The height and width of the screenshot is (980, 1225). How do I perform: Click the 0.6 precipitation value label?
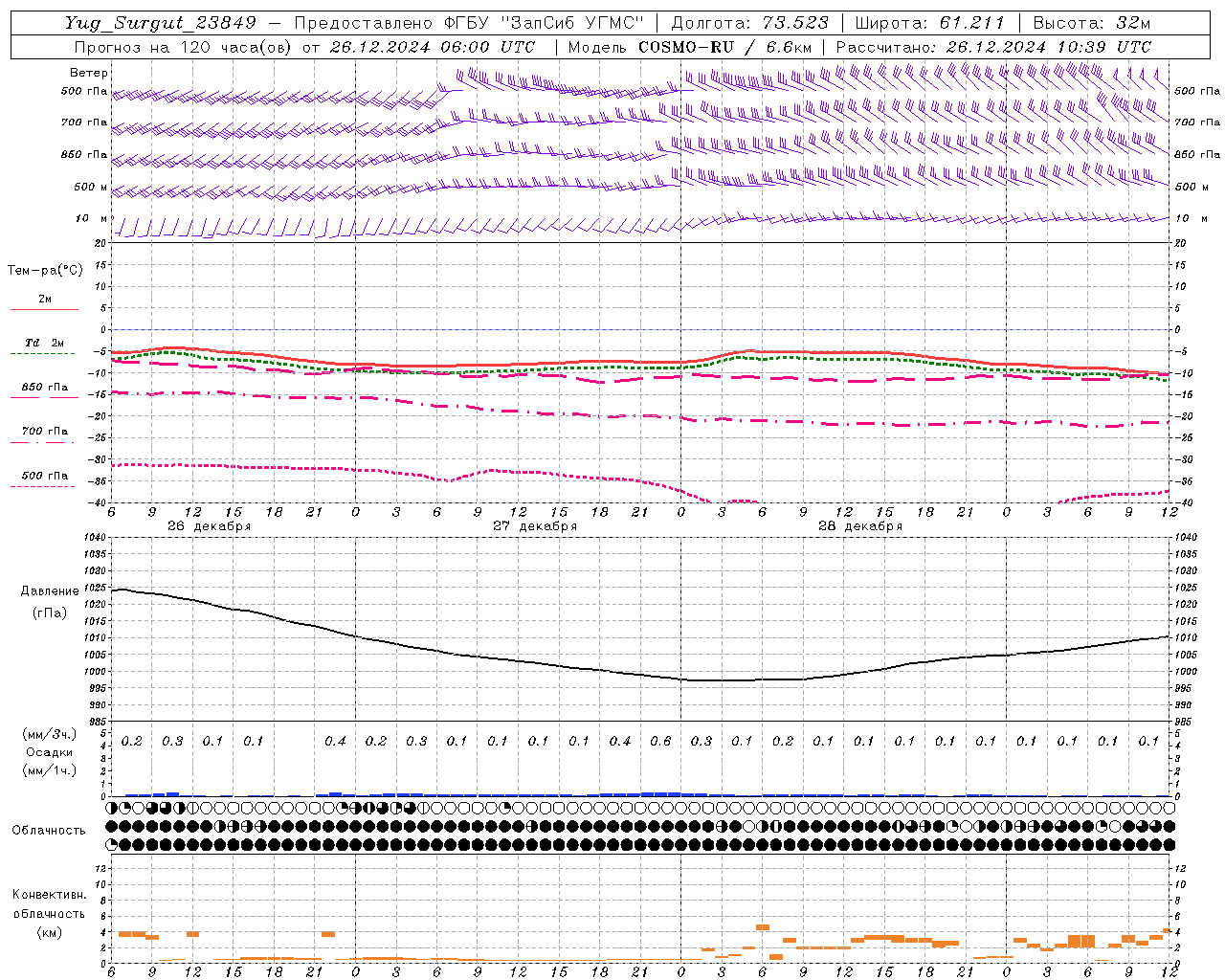pyautogui.click(x=660, y=741)
